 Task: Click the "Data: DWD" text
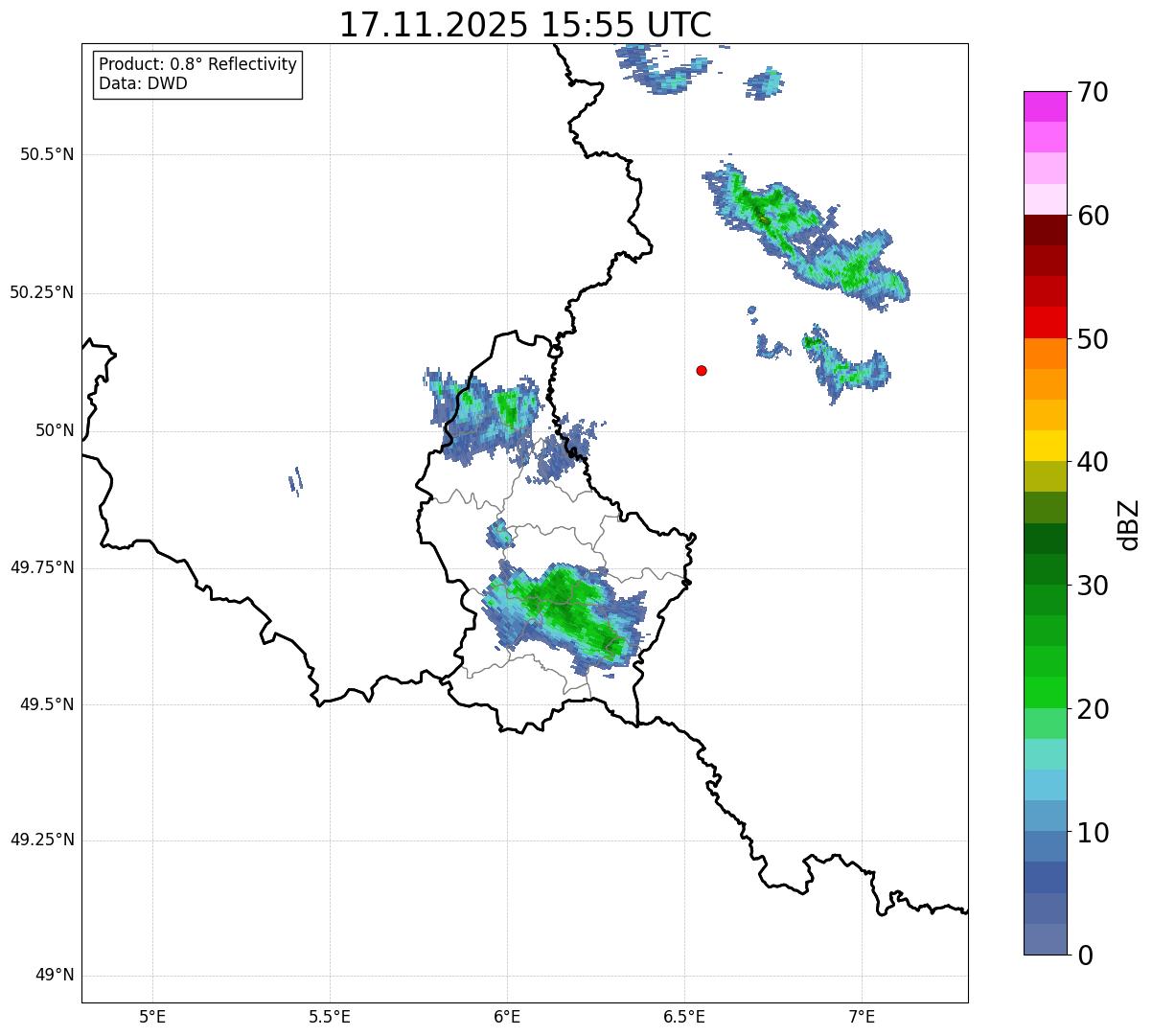pos(143,83)
